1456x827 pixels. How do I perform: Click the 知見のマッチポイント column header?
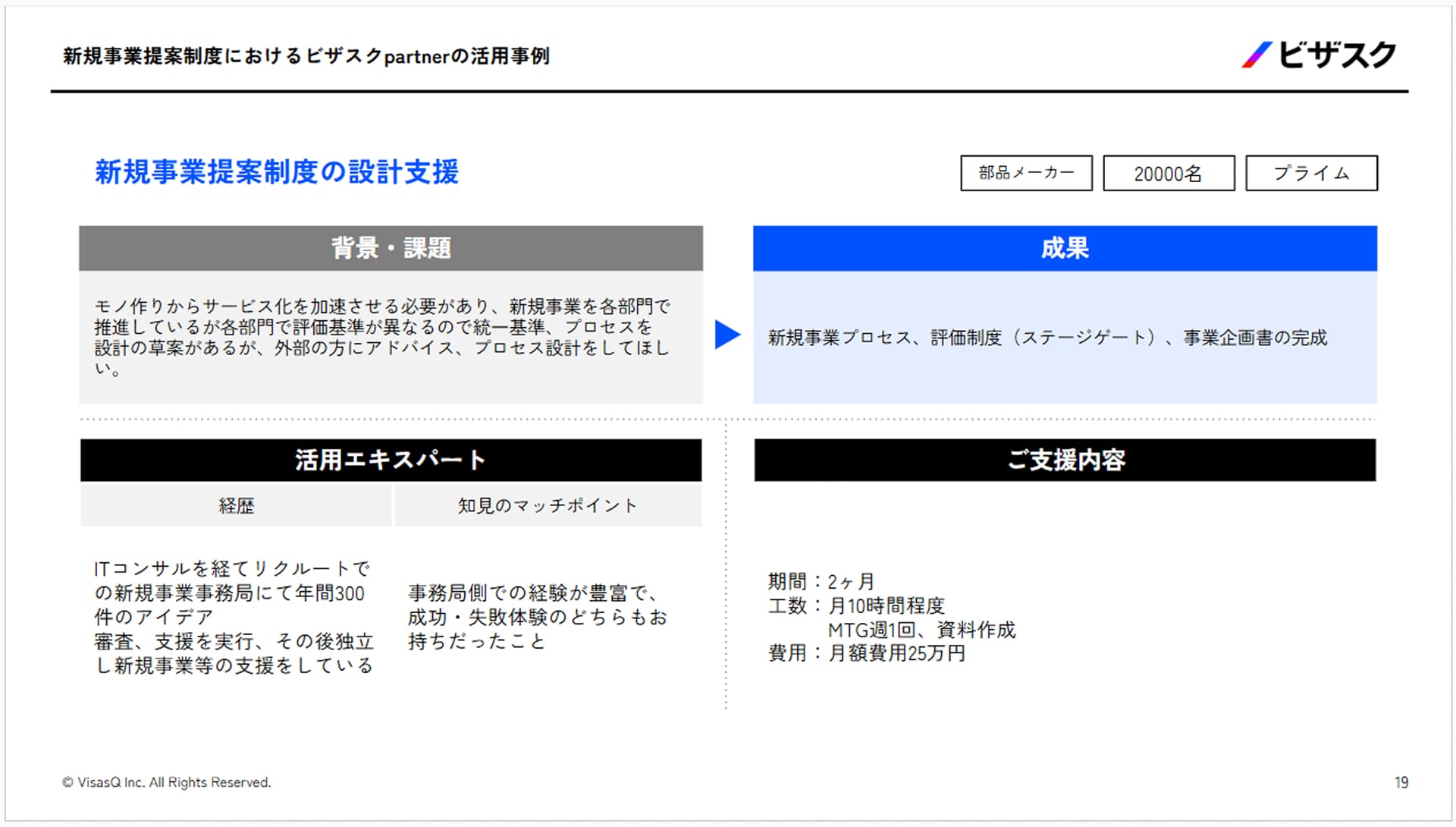(548, 506)
